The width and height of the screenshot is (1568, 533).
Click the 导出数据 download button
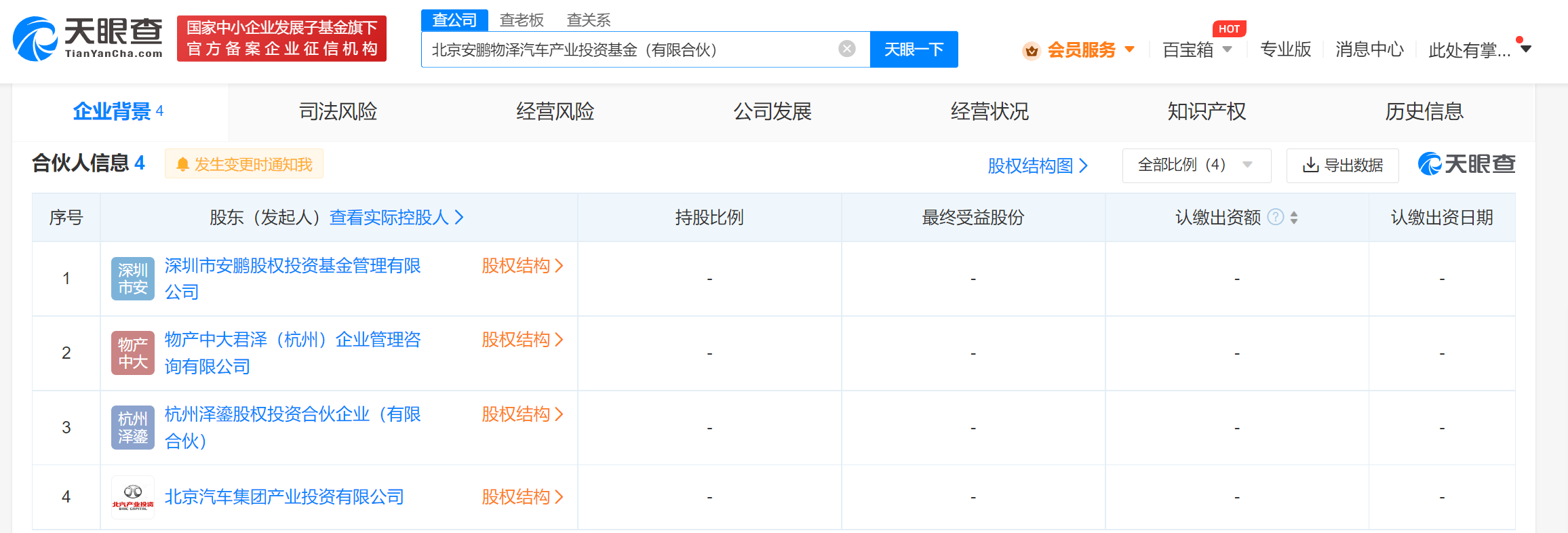tap(1342, 165)
